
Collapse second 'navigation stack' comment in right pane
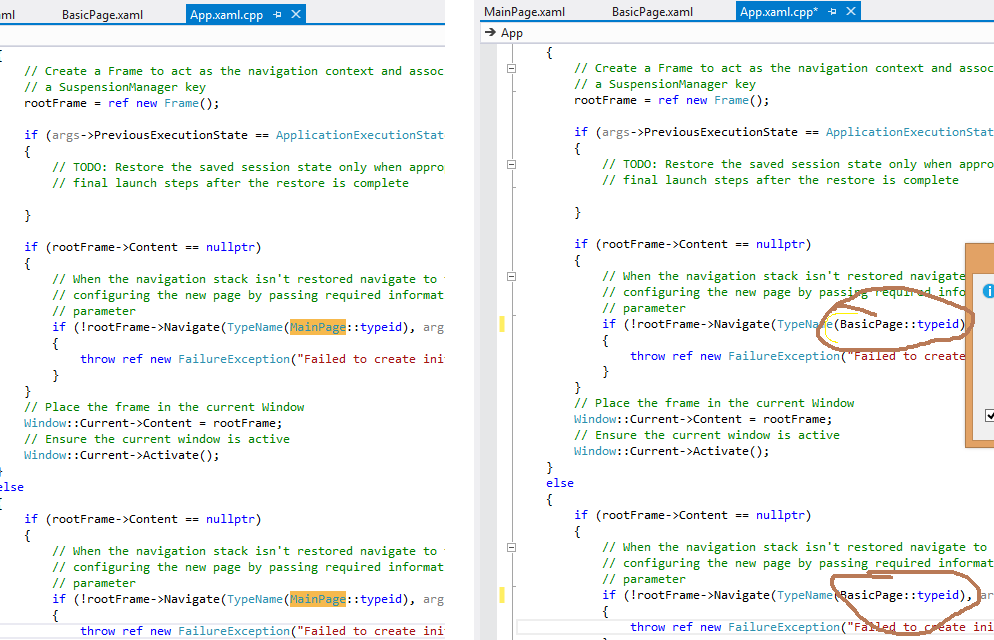click(511, 547)
